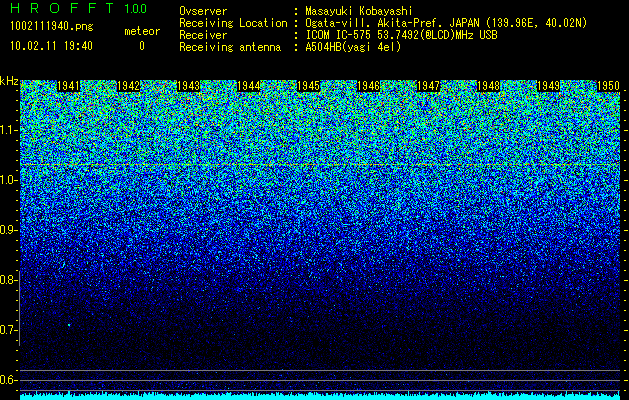Click the cyan signal level strip at bottom
The image size is (629, 400).
click(x=320, y=396)
